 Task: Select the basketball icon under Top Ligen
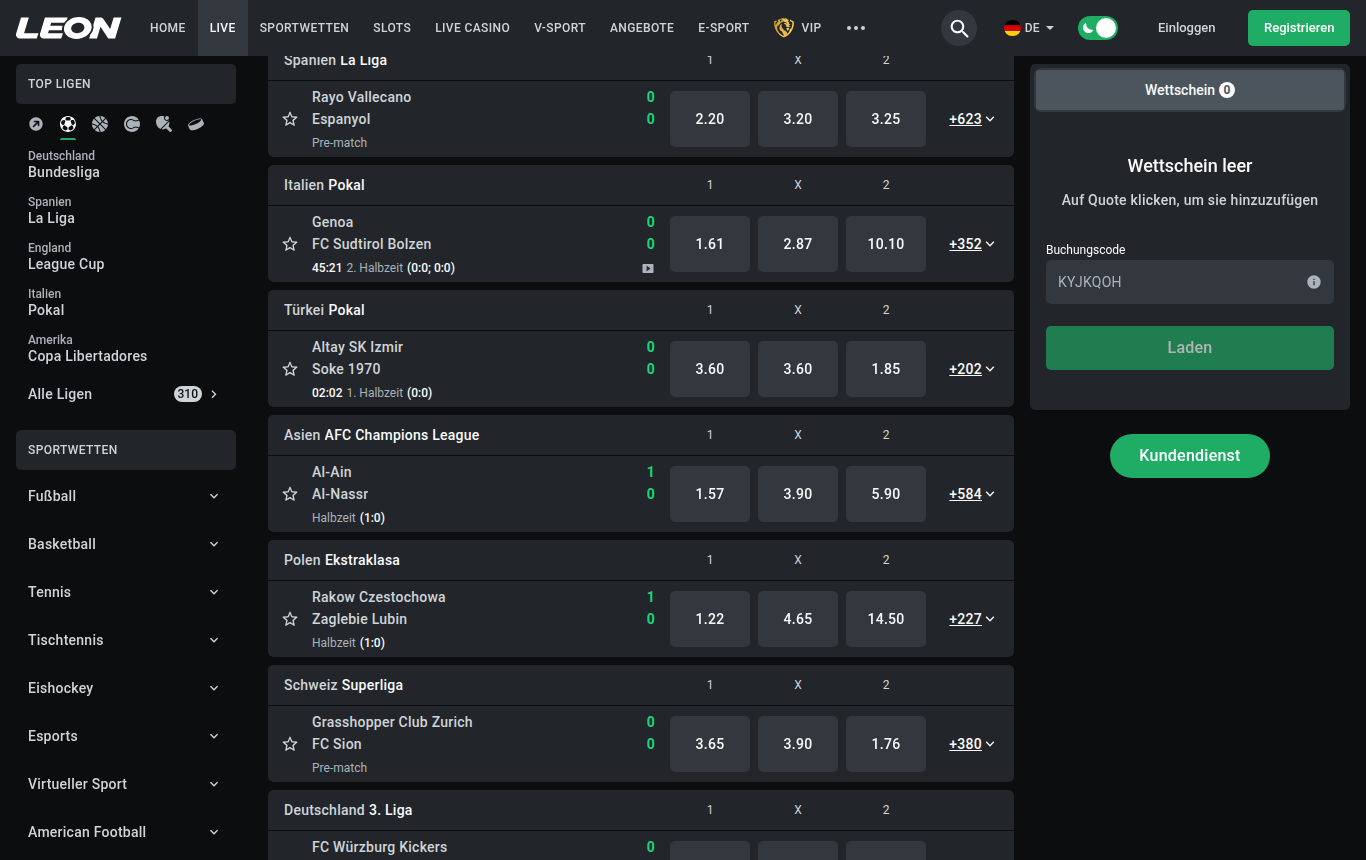(x=100, y=124)
